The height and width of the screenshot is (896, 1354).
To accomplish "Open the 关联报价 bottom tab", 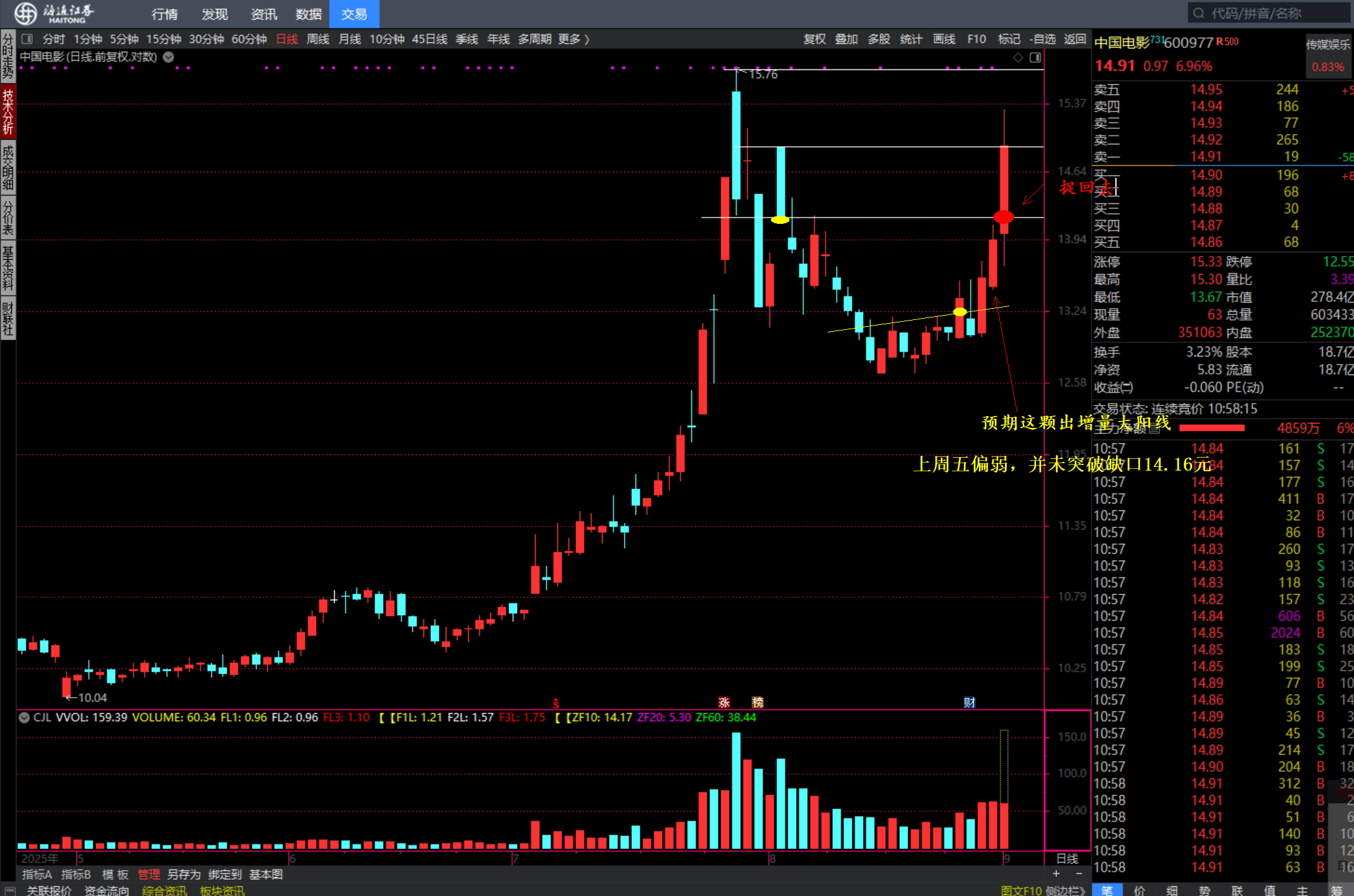I will tap(49, 890).
